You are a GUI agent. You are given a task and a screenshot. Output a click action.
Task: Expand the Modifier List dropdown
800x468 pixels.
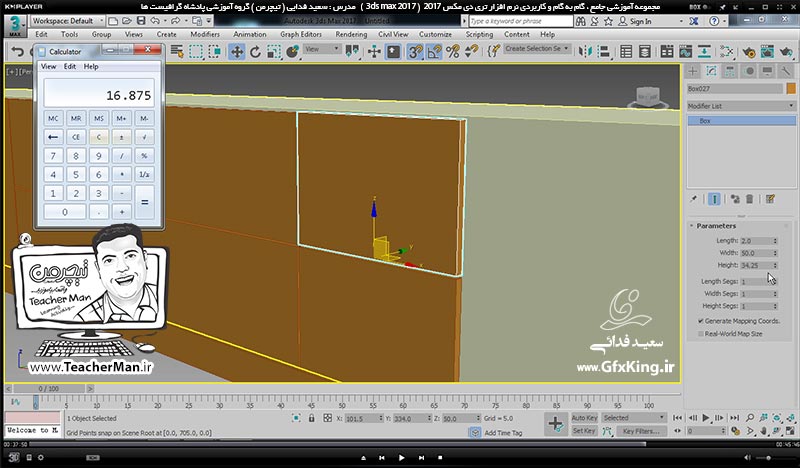coord(741,106)
